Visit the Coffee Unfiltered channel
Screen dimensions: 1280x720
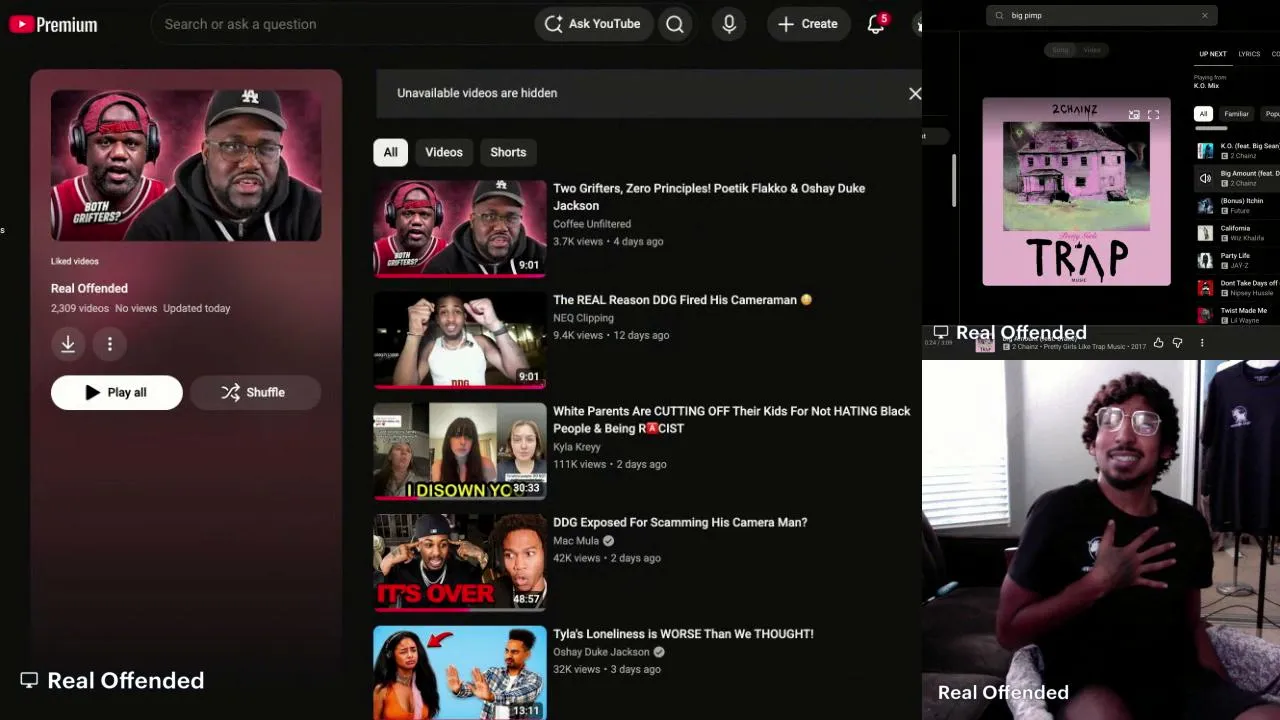pyautogui.click(x=592, y=224)
